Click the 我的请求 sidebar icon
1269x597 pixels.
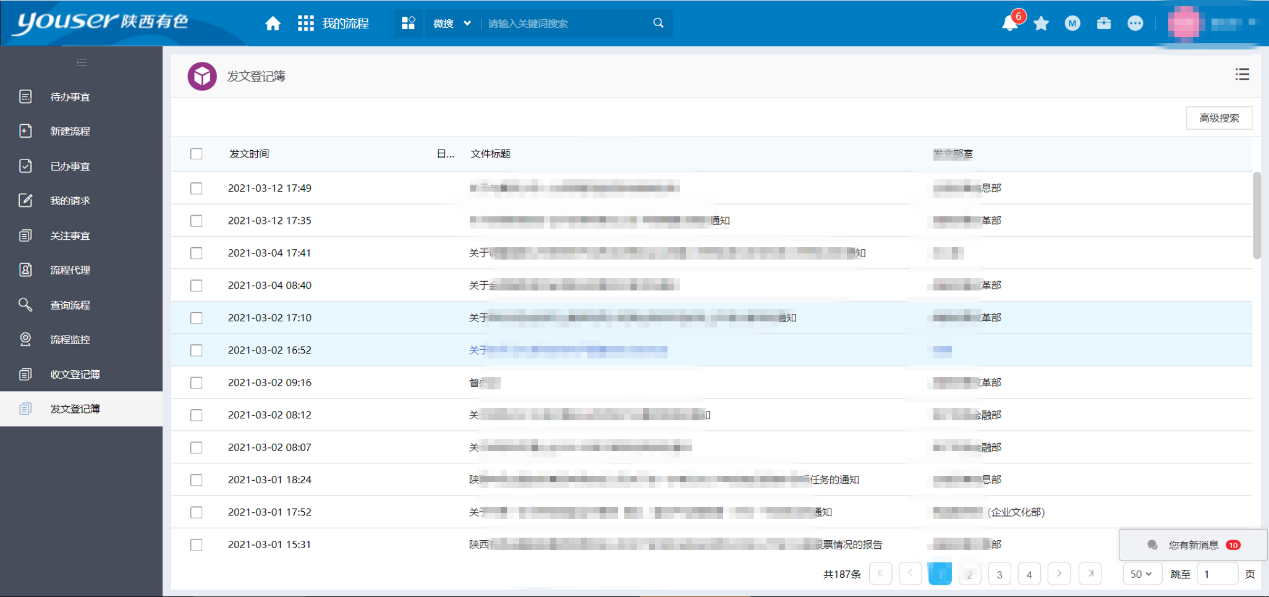pos(26,201)
